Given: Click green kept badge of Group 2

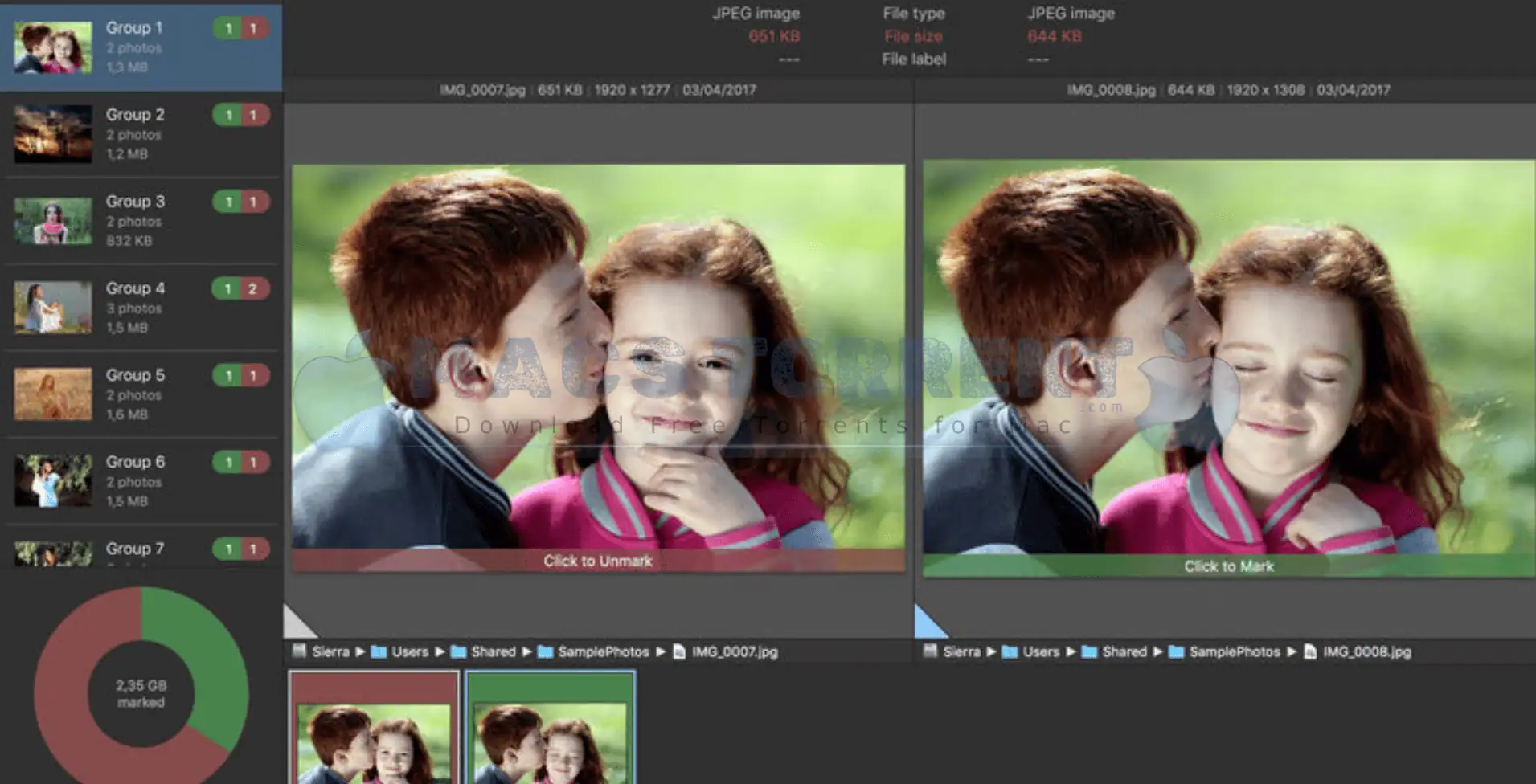Looking at the screenshot, I should pos(227,115).
